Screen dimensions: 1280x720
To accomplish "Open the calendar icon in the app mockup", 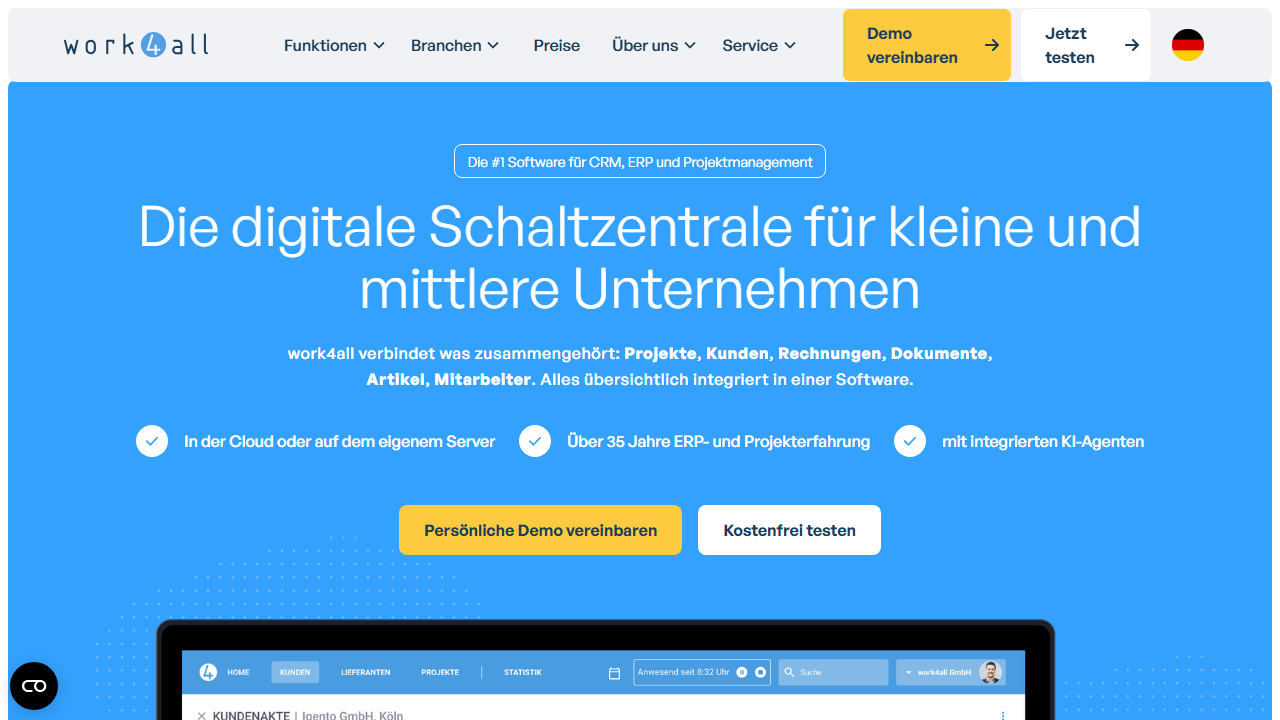I will 614,673.
